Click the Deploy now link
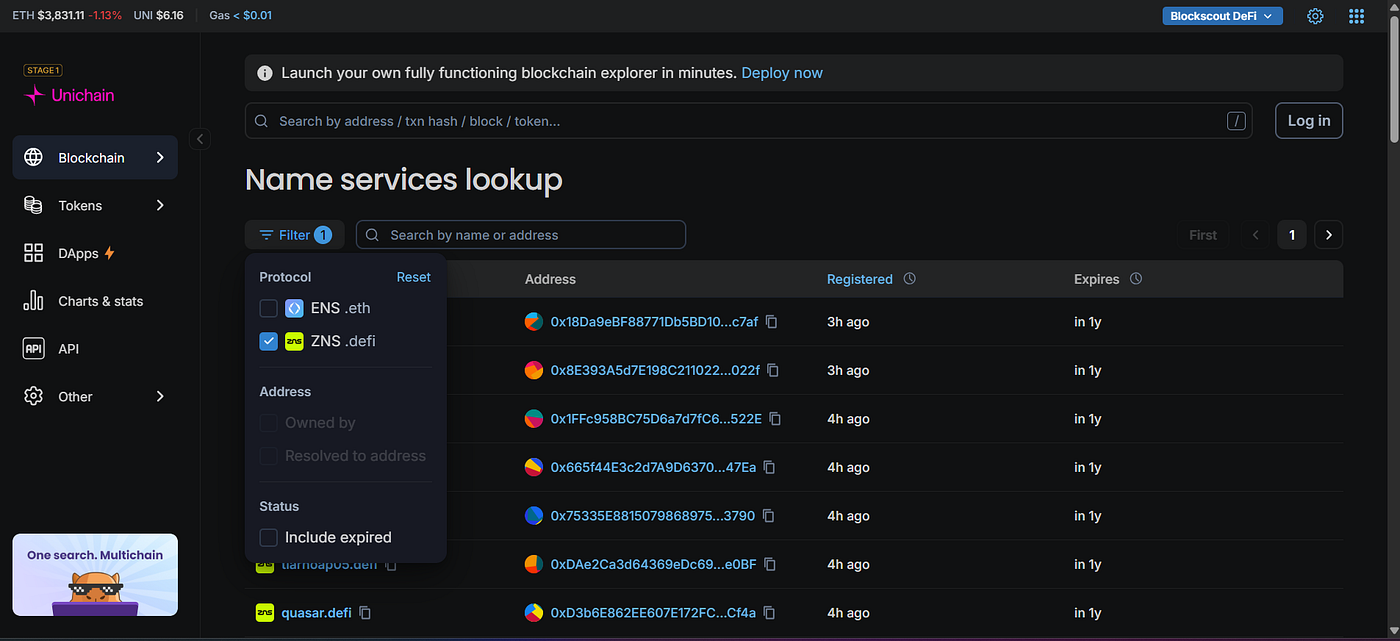Viewport: 1400px width, 641px height. coord(782,73)
